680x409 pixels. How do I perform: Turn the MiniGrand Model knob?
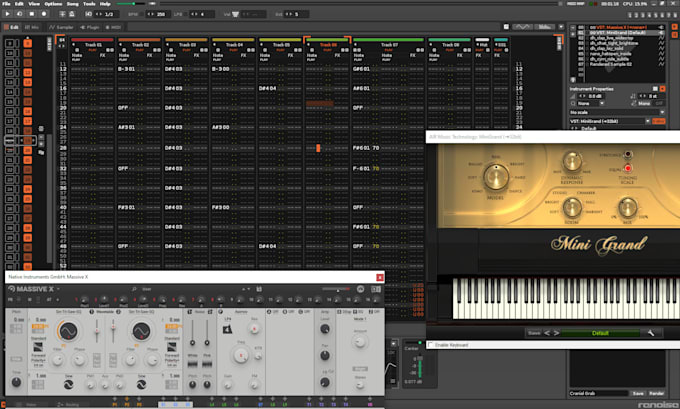pyautogui.click(x=496, y=177)
